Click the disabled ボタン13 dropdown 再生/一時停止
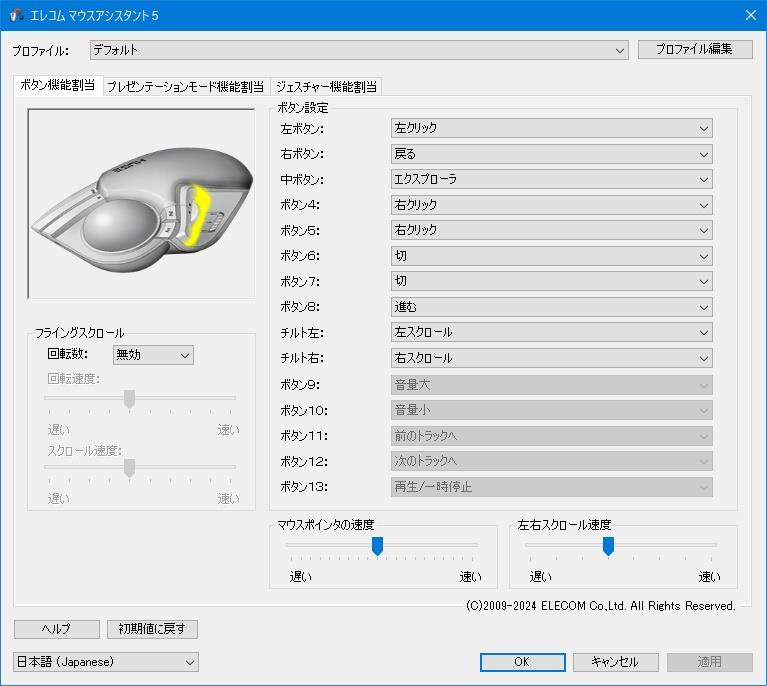The image size is (767, 686). (x=551, y=487)
